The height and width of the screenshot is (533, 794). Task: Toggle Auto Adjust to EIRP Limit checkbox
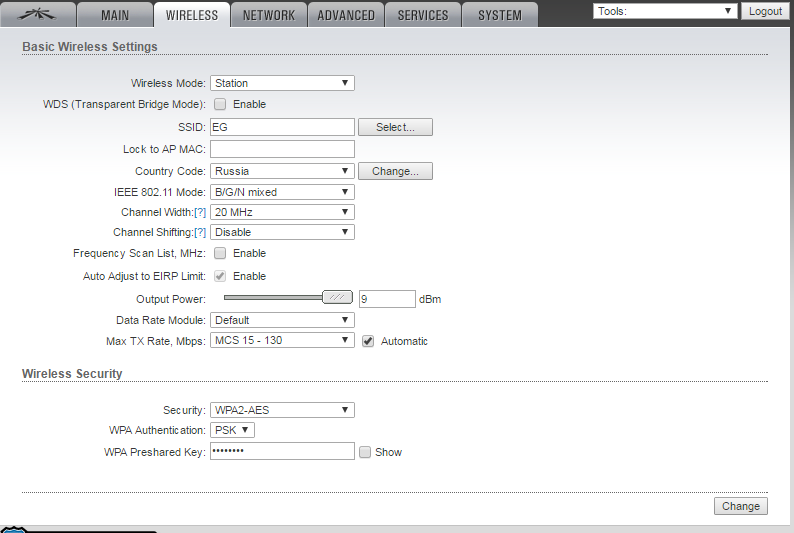(220, 276)
